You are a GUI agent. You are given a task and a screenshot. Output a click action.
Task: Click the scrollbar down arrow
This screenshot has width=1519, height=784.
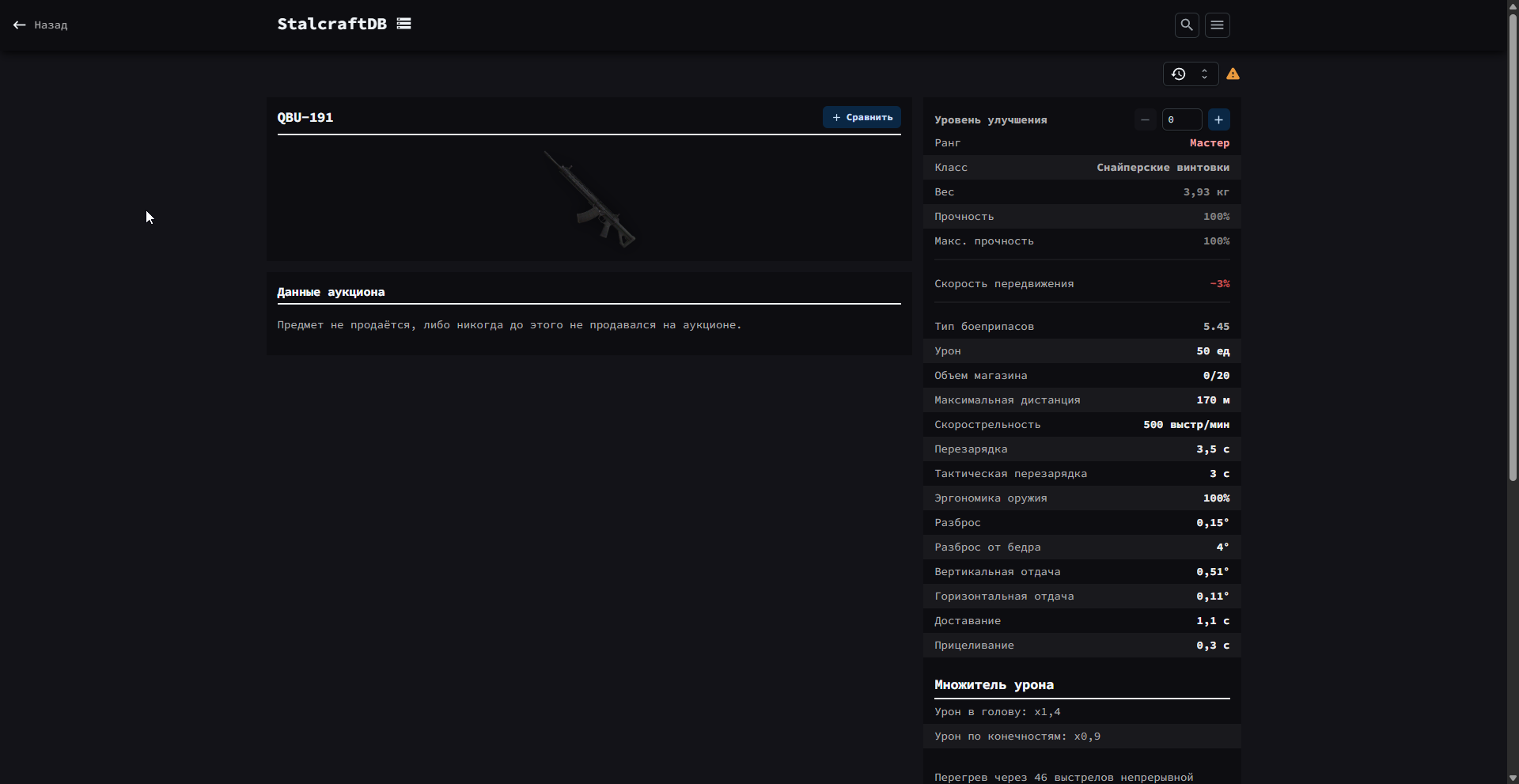tap(1512, 778)
